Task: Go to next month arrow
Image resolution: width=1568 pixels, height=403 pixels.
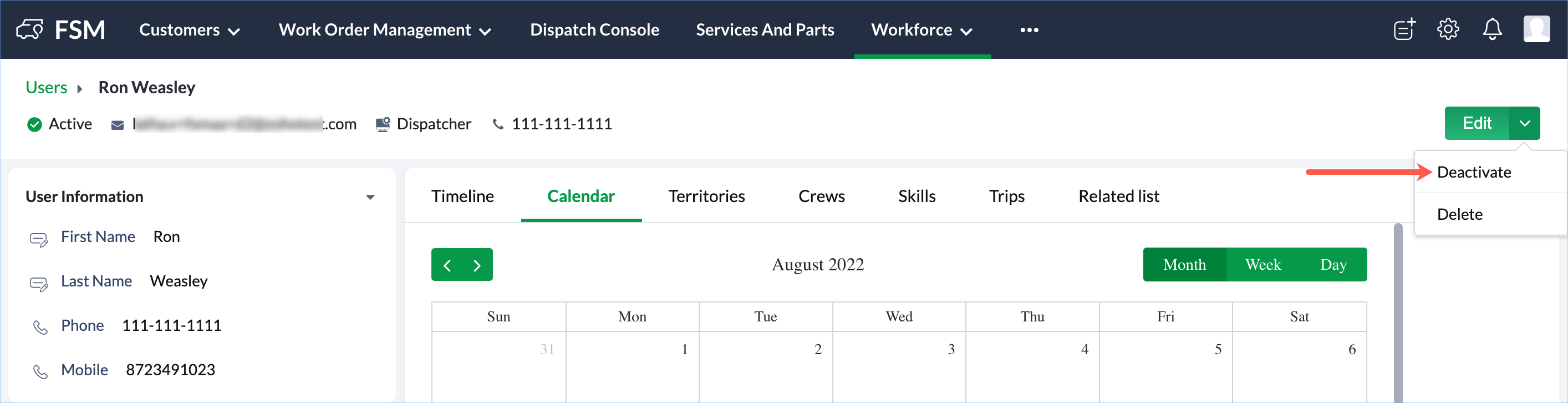Action: tap(477, 265)
